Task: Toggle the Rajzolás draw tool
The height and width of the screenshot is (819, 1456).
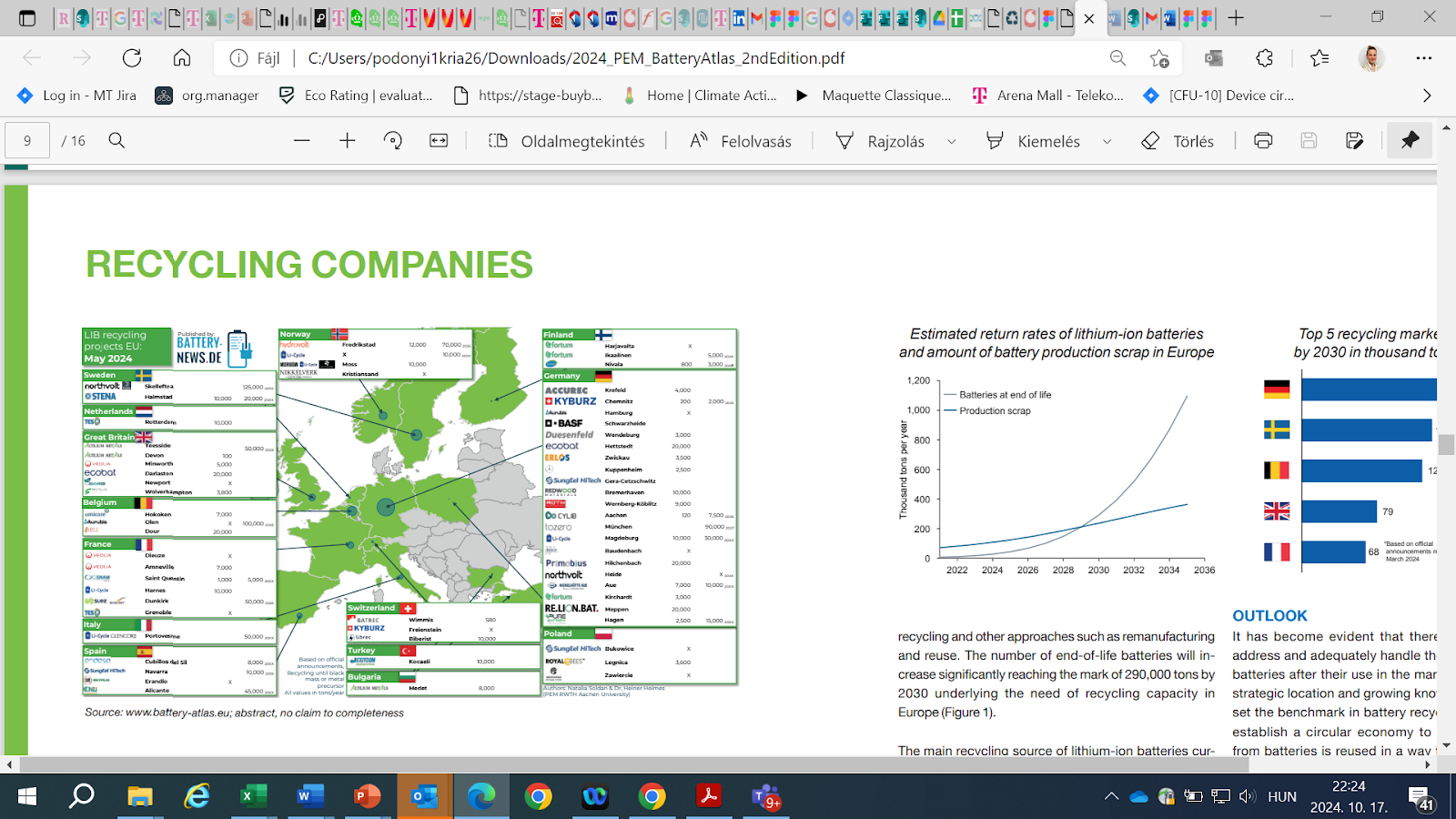Action: [x=880, y=141]
